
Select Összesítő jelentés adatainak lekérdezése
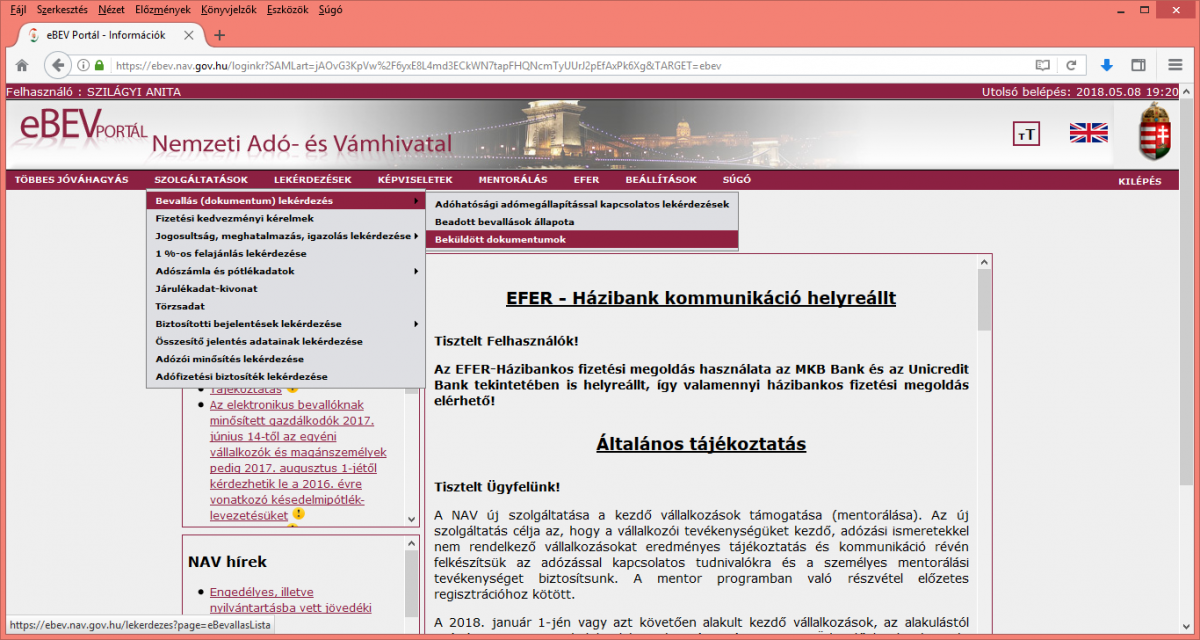tap(286, 341)
